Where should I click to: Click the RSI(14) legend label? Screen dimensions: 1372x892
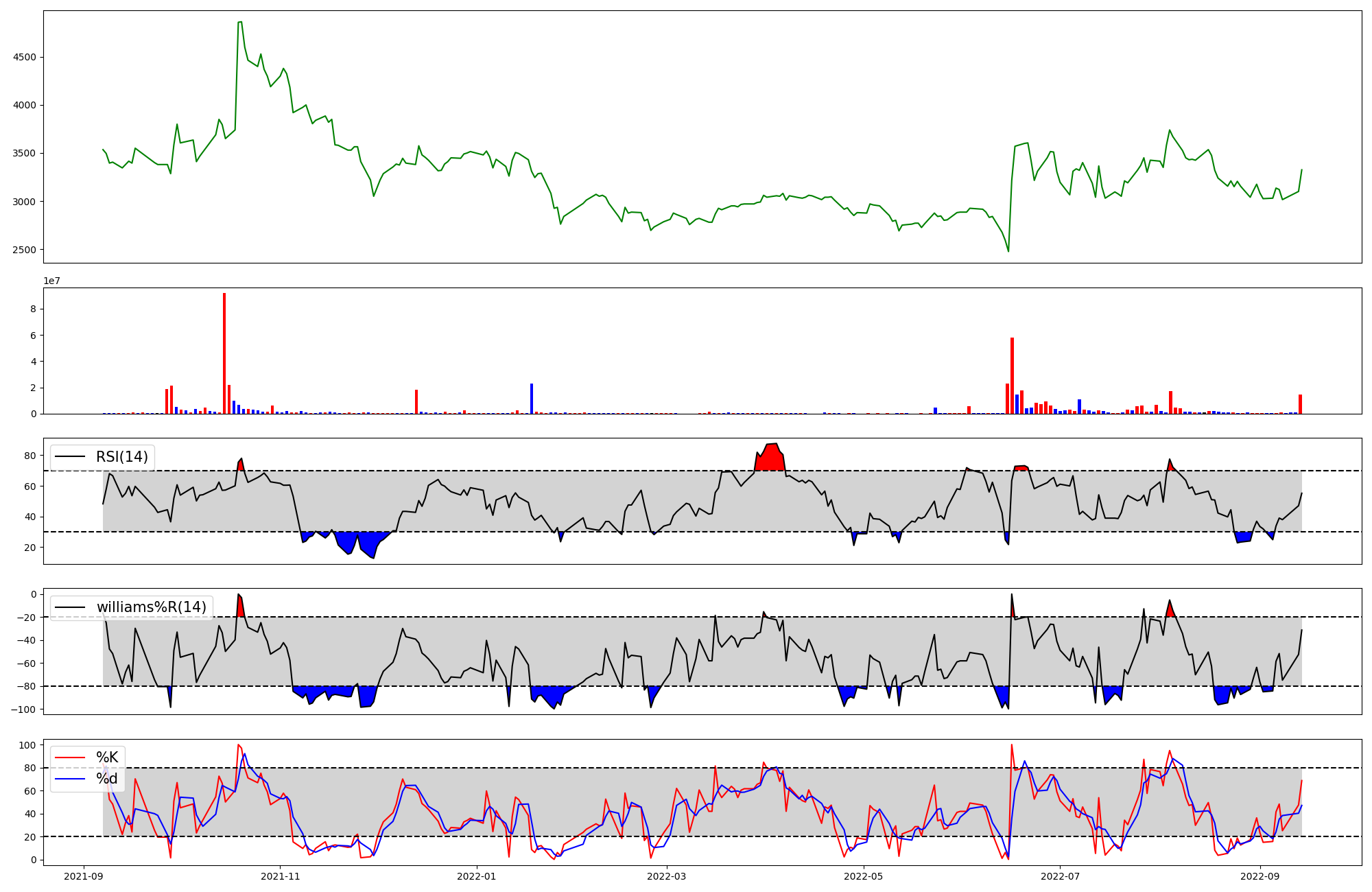[x=121, y=457]
